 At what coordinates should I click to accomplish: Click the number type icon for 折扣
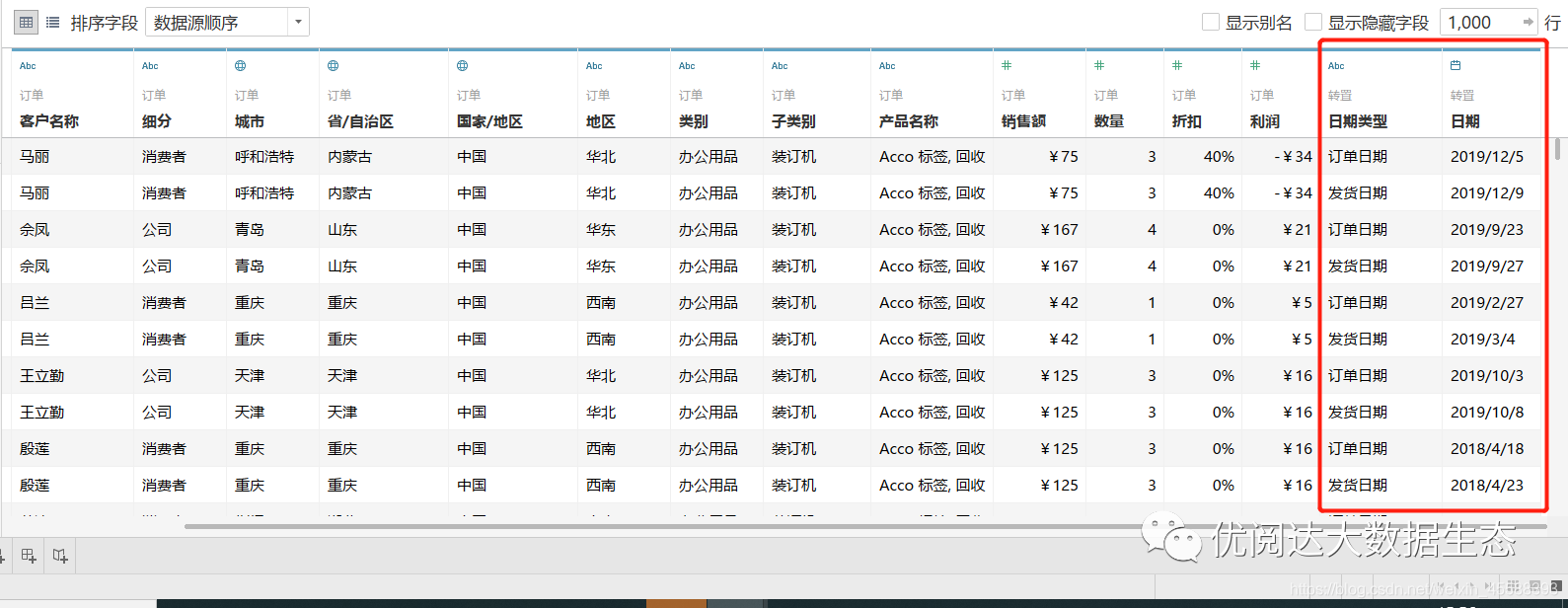(x=1177, y=65)
